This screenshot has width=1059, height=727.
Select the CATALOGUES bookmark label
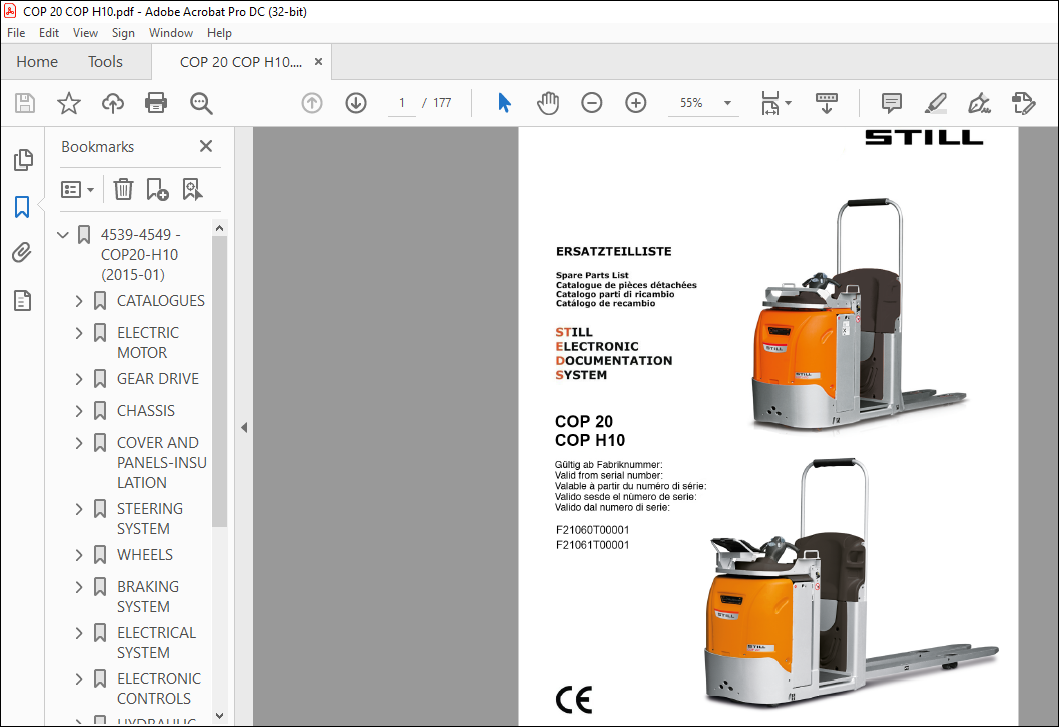[161, 301]
